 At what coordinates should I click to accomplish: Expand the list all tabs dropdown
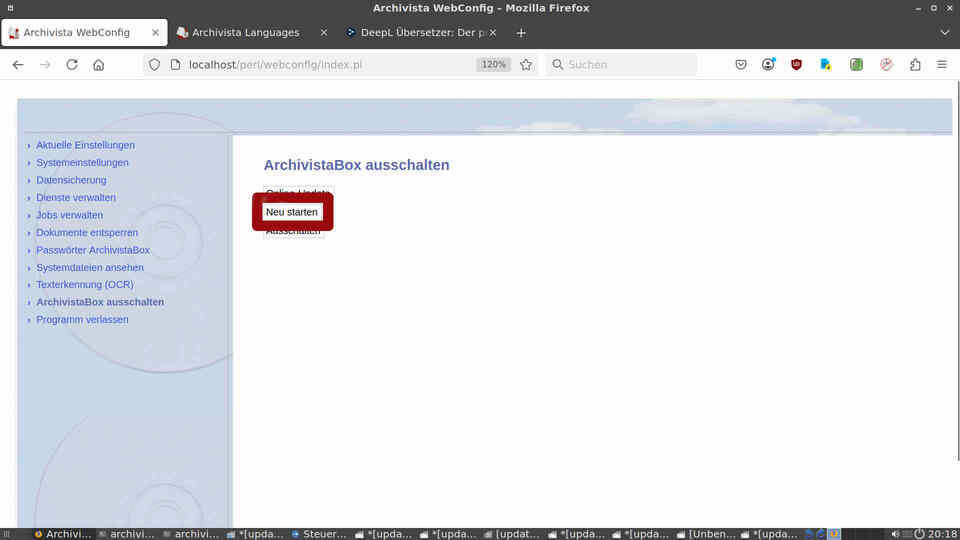945,32
